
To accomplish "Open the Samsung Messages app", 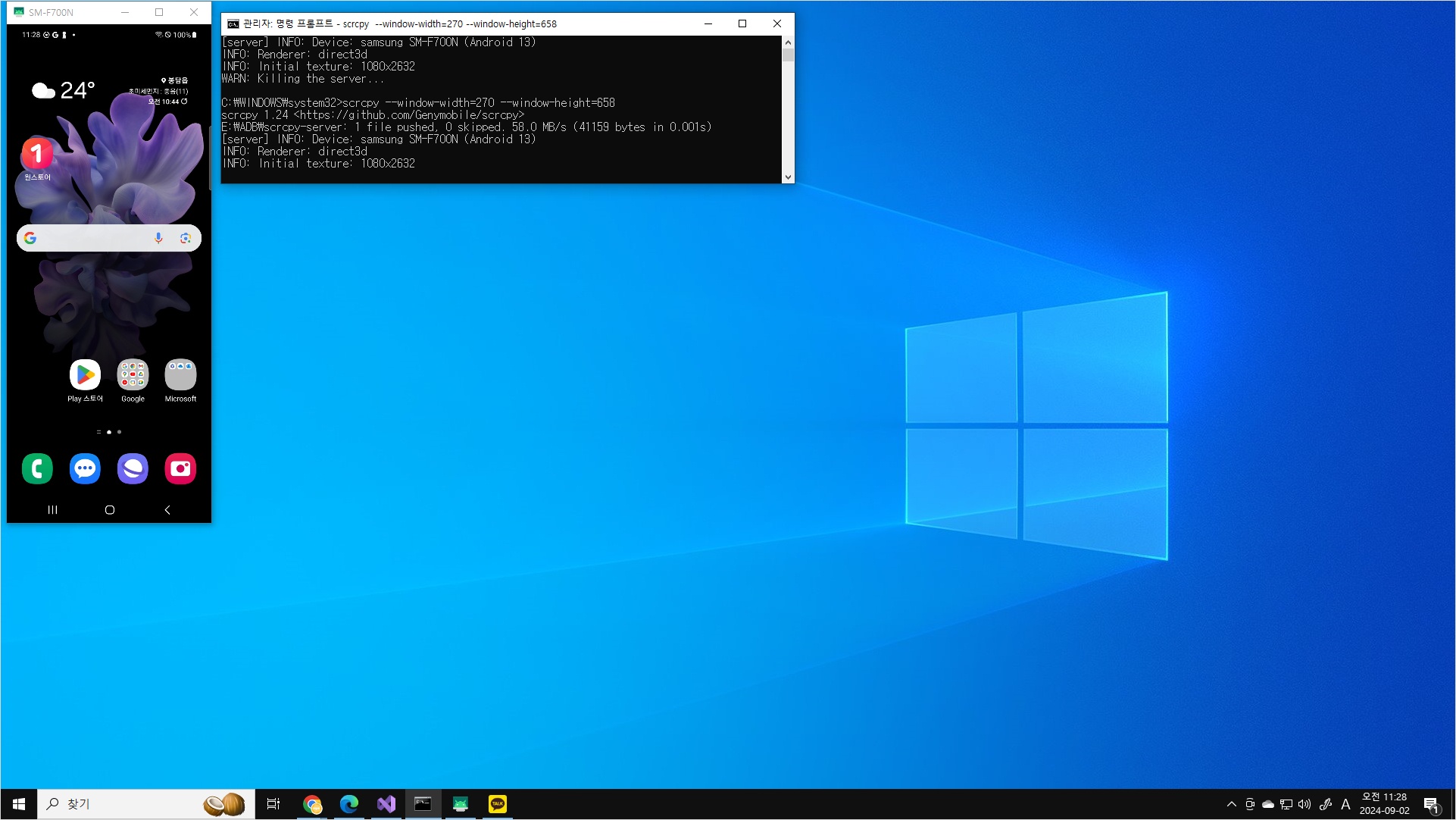I will coord(85,468).
